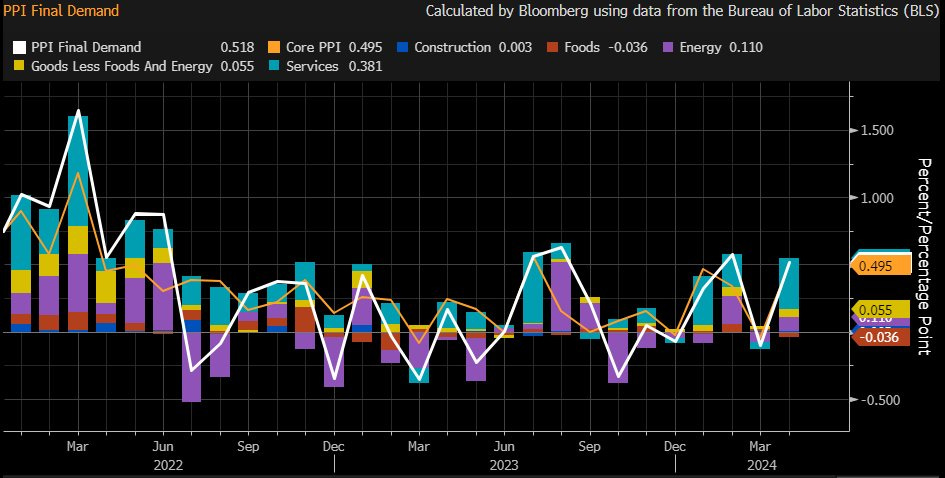945x478 pixels.
Task: Select the 2024 year label on x-axis
Action: pos(763,464)
